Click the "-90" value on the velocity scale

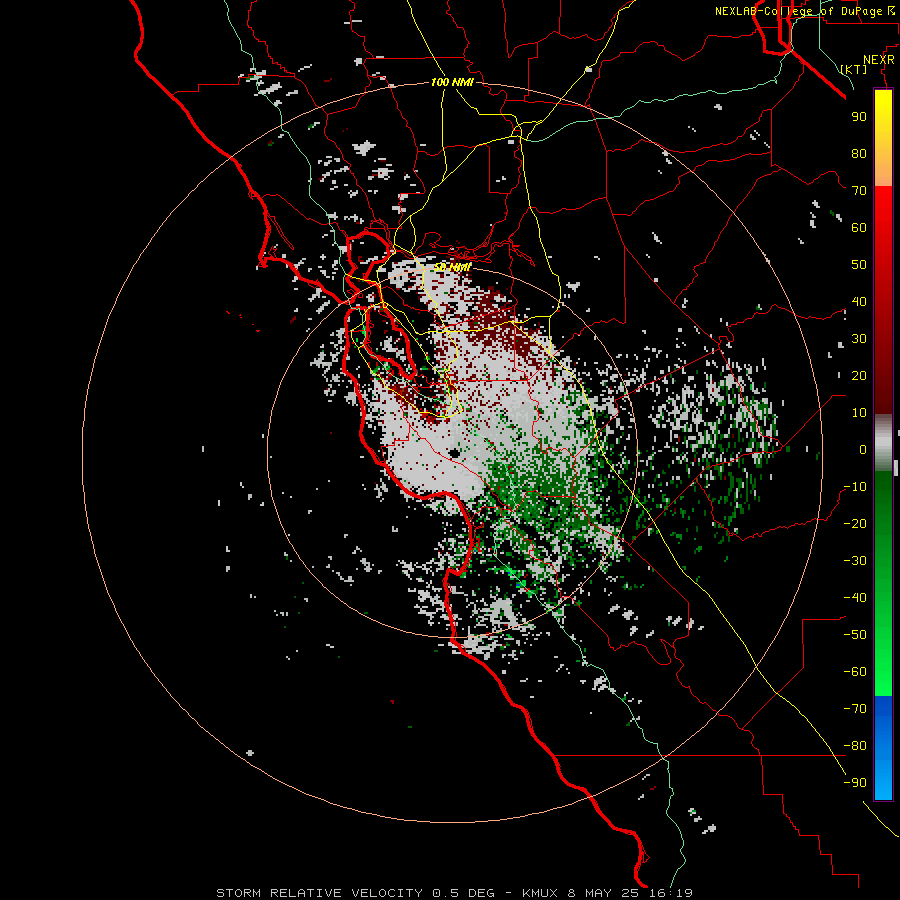pos(855,782)
